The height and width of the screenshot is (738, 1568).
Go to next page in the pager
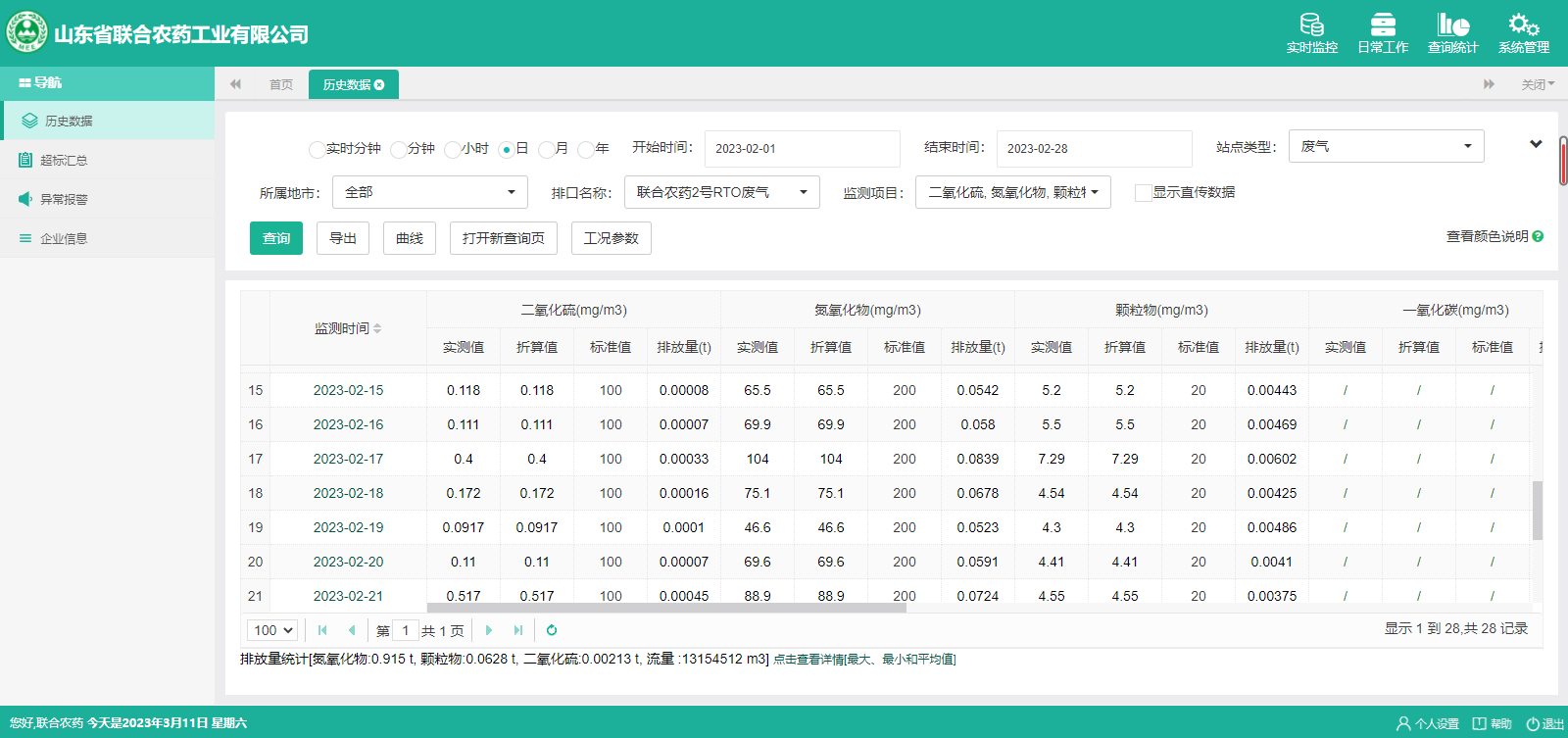click(x=489, y=630)
